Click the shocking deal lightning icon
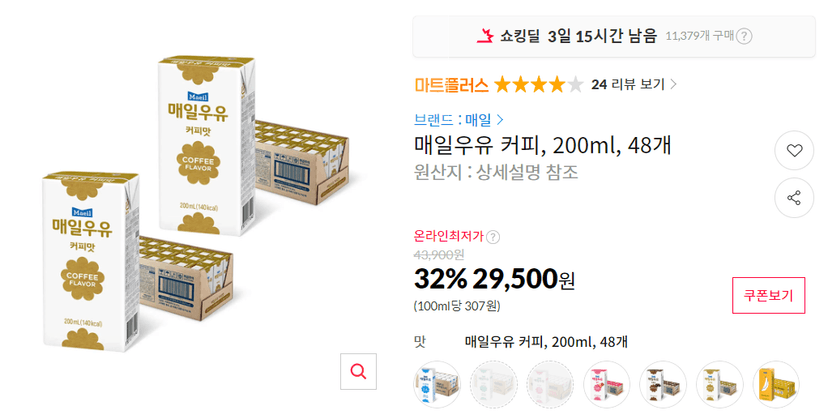 (x=485, y=36)
